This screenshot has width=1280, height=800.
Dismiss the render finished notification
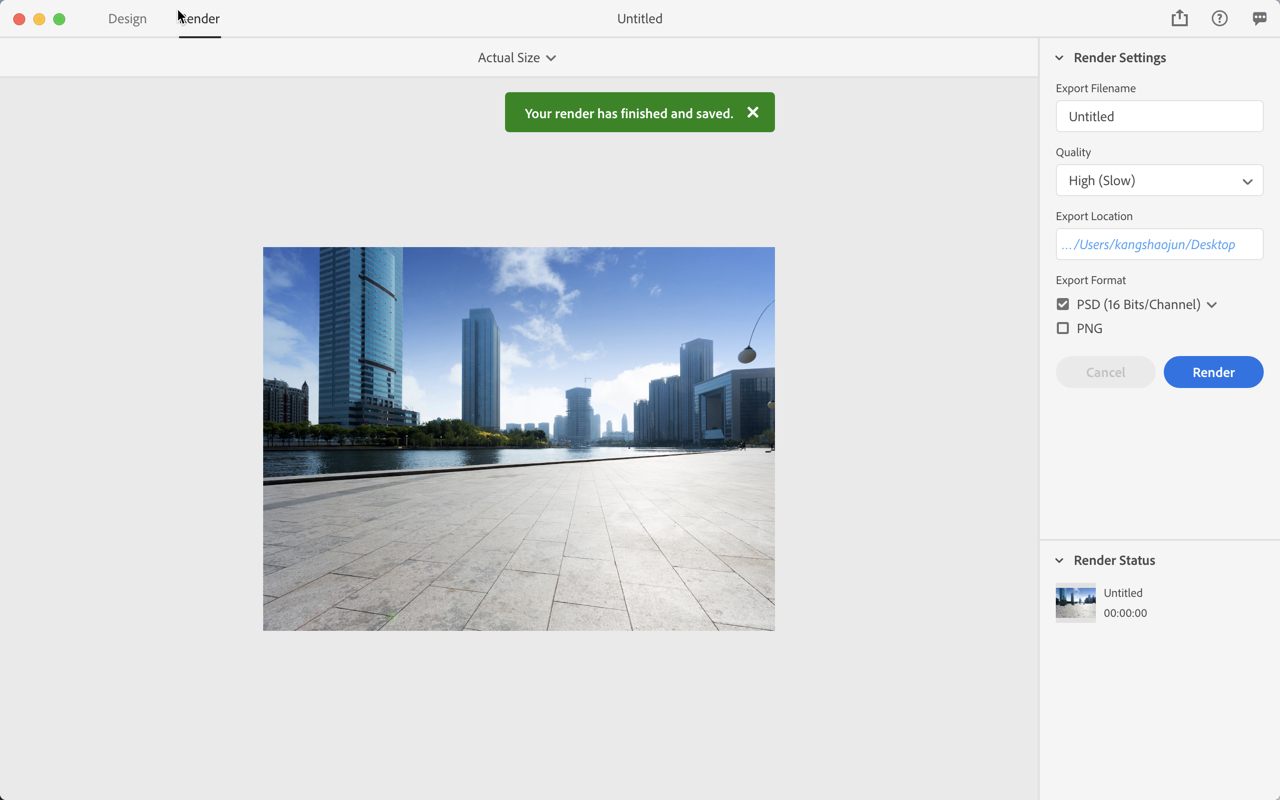pyautogui.click(x=753, y=112)
